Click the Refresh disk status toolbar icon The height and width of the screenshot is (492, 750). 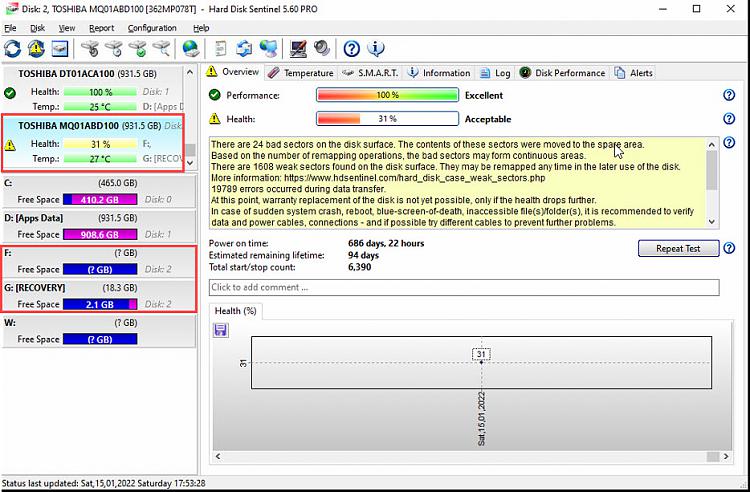tap(12, 48)
